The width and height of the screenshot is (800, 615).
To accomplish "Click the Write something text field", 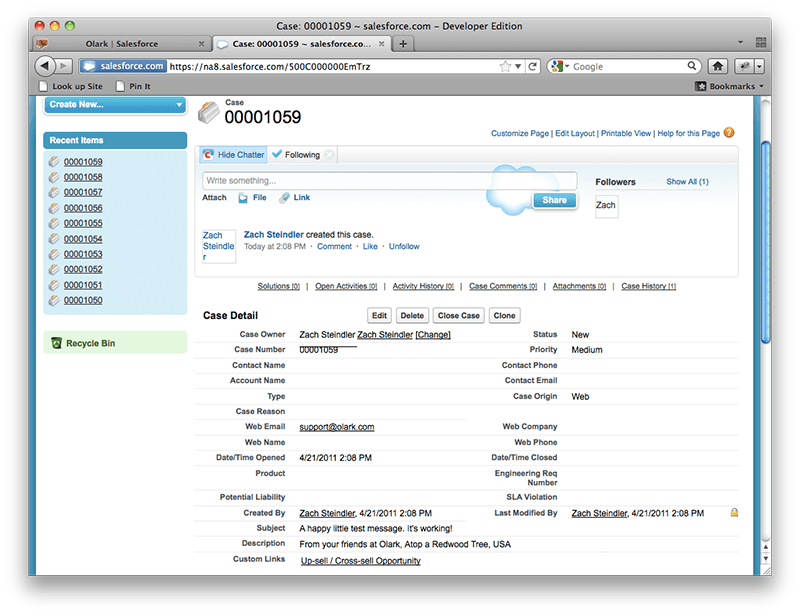I will click(x=389, y=181).
